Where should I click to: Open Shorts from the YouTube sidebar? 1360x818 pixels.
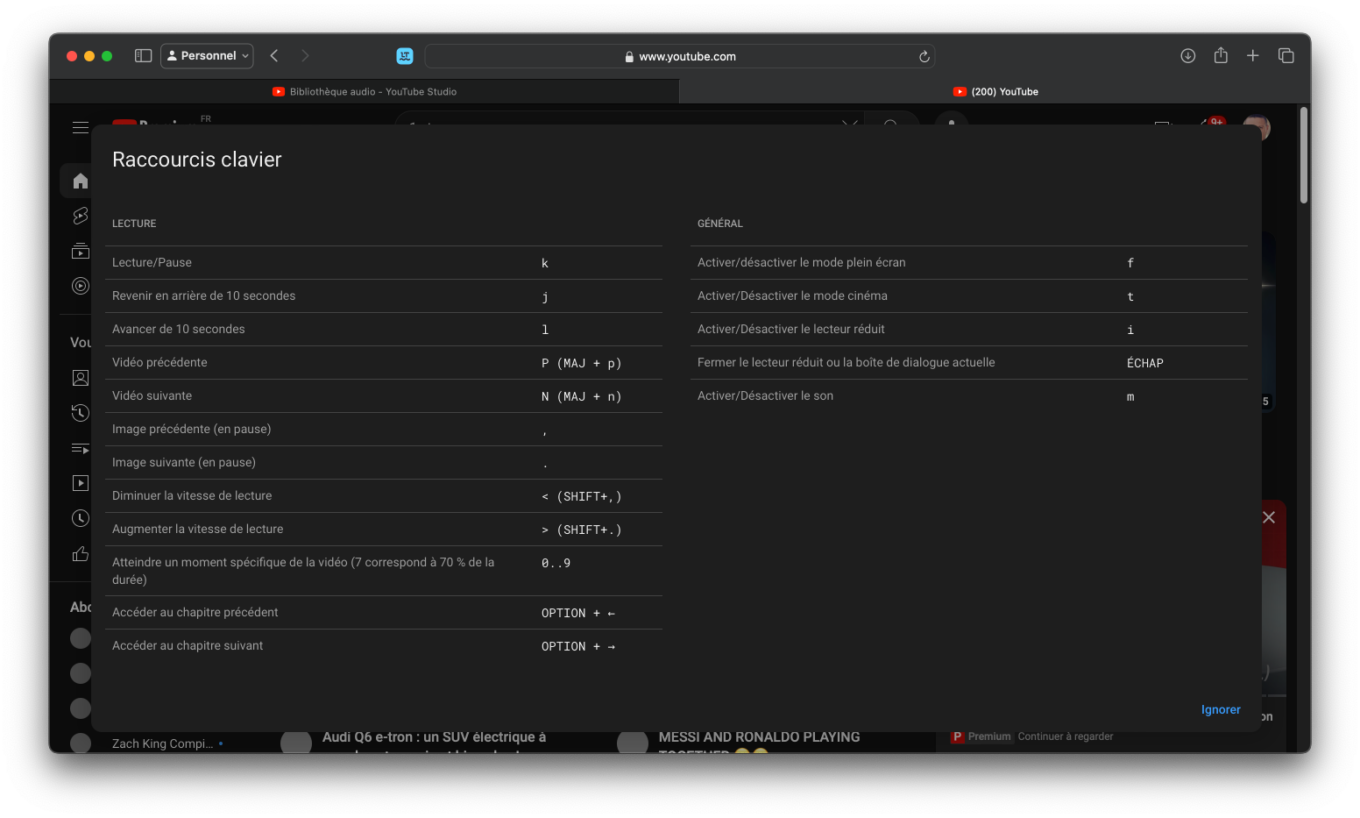[x=80, y=216]
